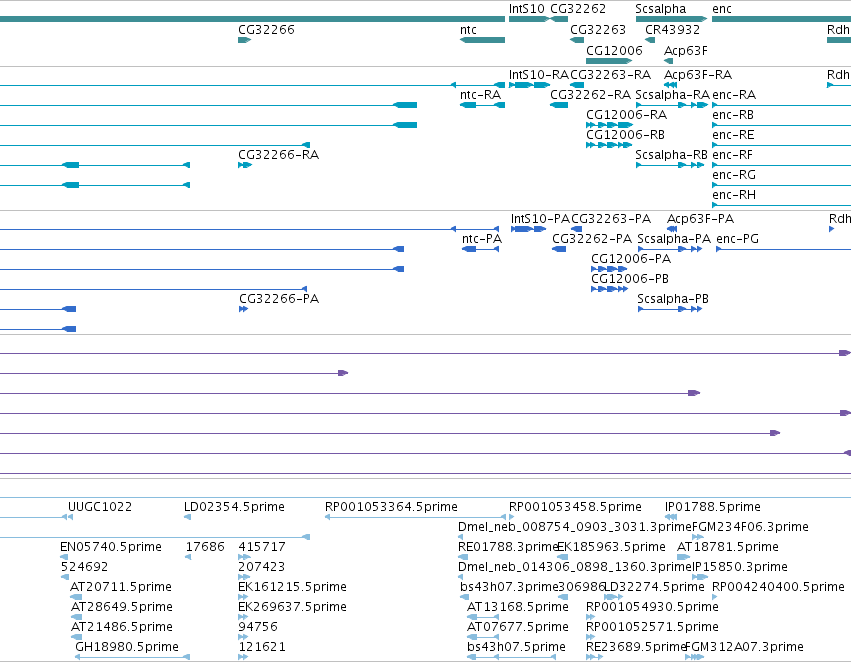The width and height of the screenshot is (851, 662).
Task: Select the IntS10 gene label
Action: [x=526, y=9]
